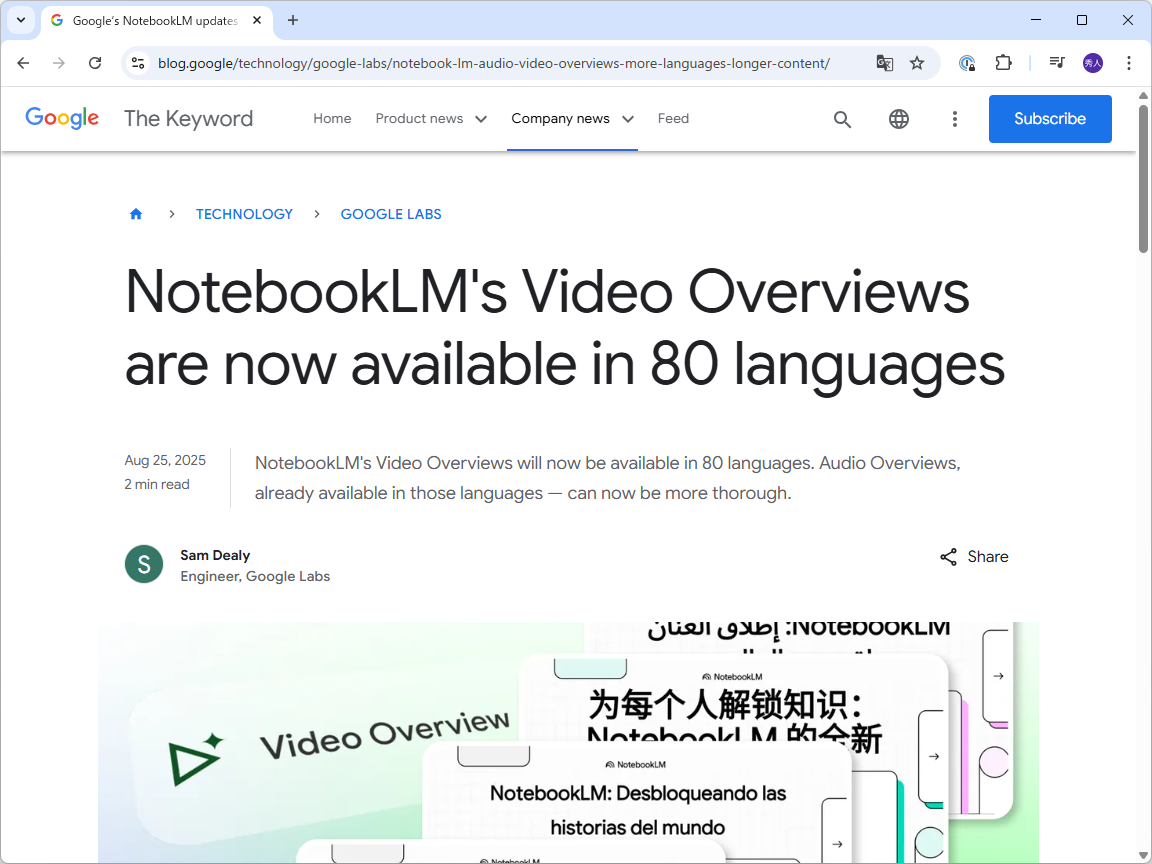Open the Chrome tab search arrow
The width and height of the screenshot is (1152, 864).
coord(21,20)
